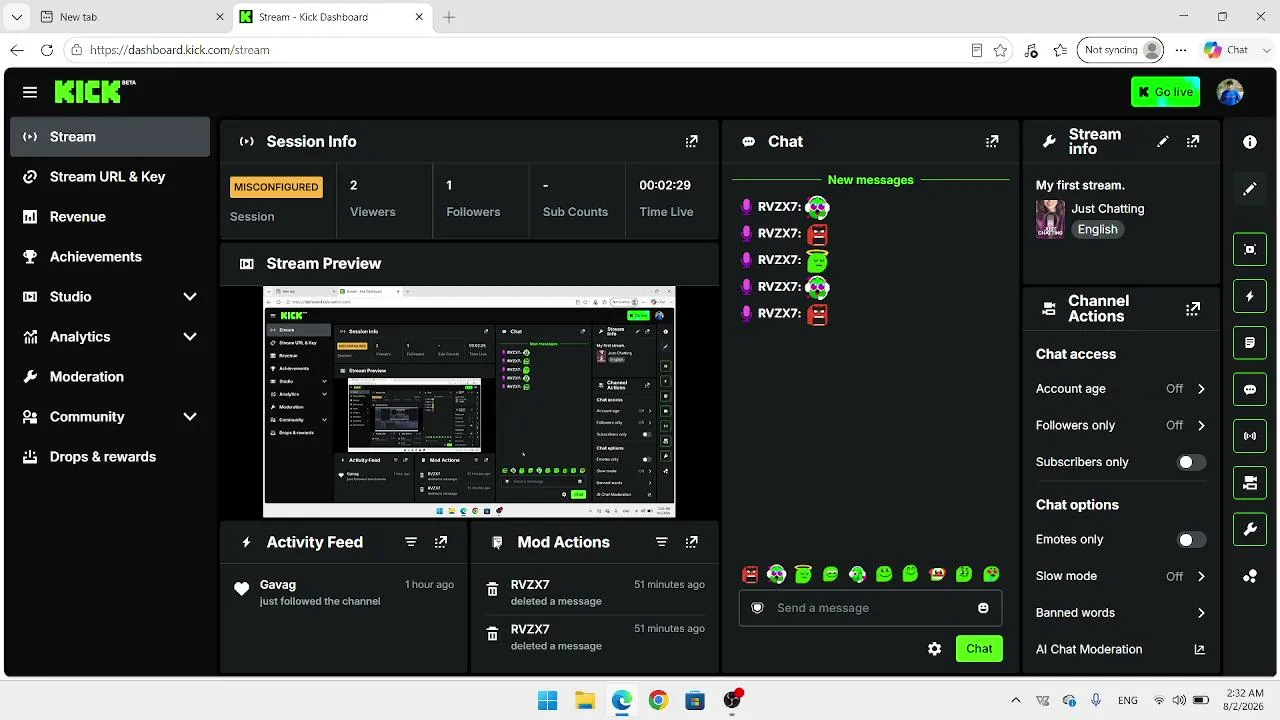Edit stream info with the header pencil
The image size is (1280, 720).
click(x=1162, y=142)
